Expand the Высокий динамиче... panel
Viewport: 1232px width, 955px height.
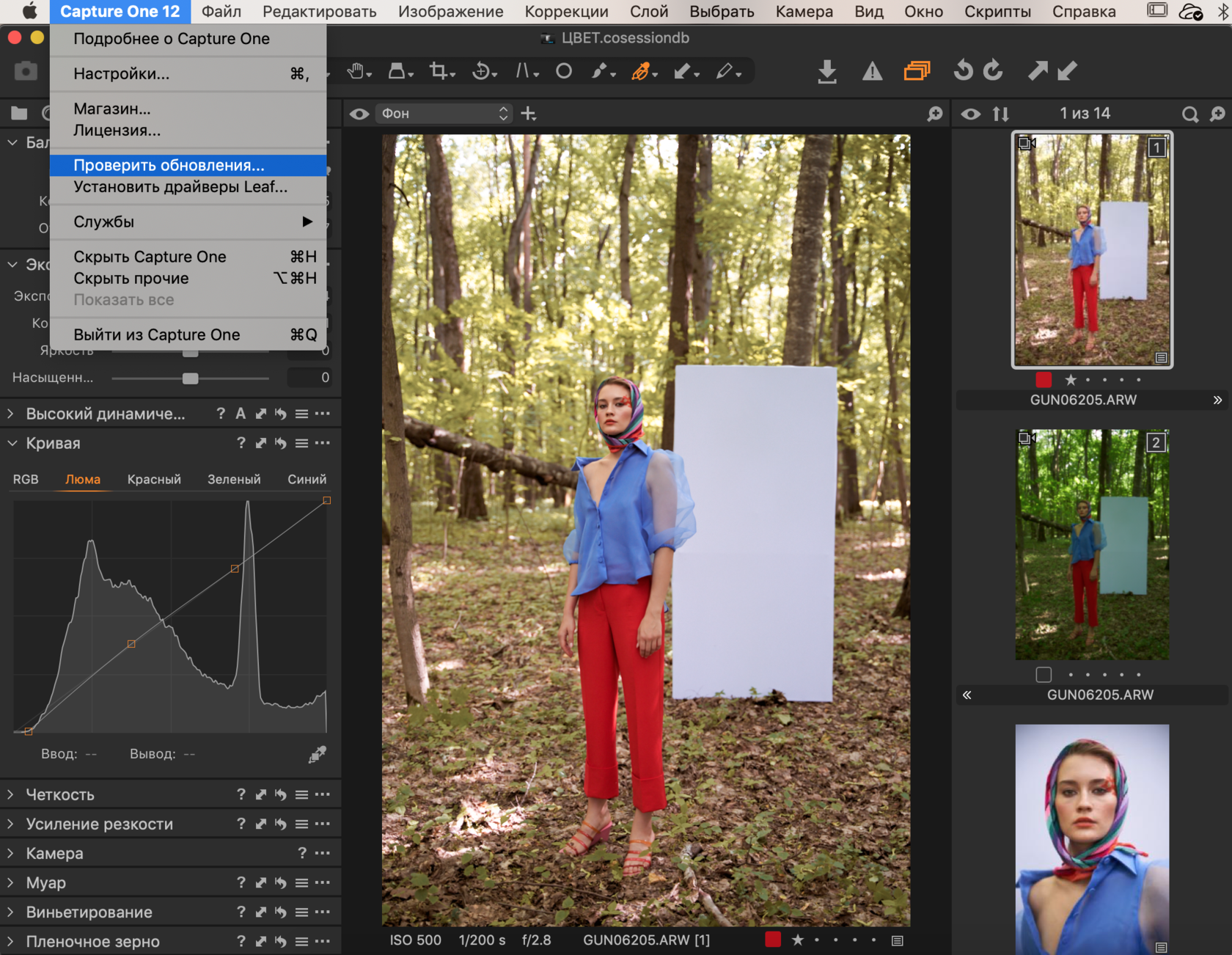[11, 414]
